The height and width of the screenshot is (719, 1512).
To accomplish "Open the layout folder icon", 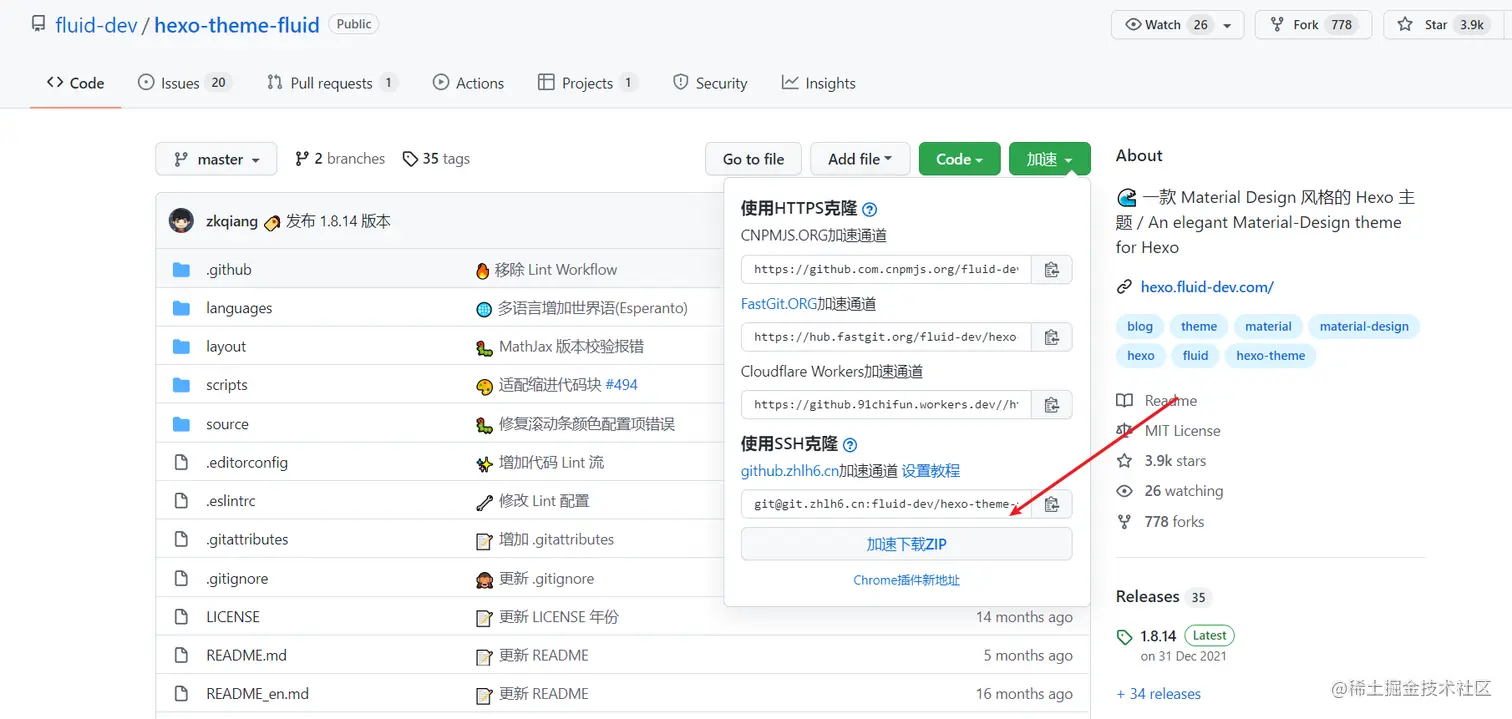I will 181,346.
